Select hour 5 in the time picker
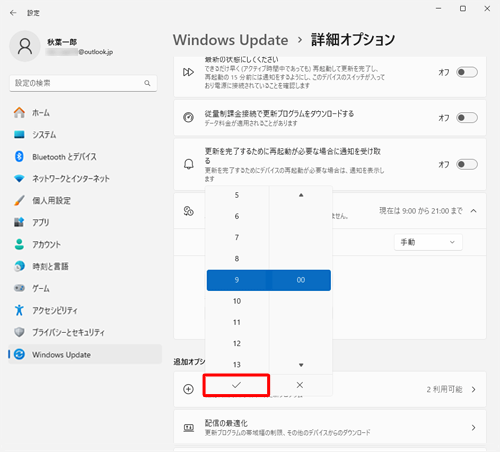The height and width of the screenshot is (452, 500). (237, 195)
